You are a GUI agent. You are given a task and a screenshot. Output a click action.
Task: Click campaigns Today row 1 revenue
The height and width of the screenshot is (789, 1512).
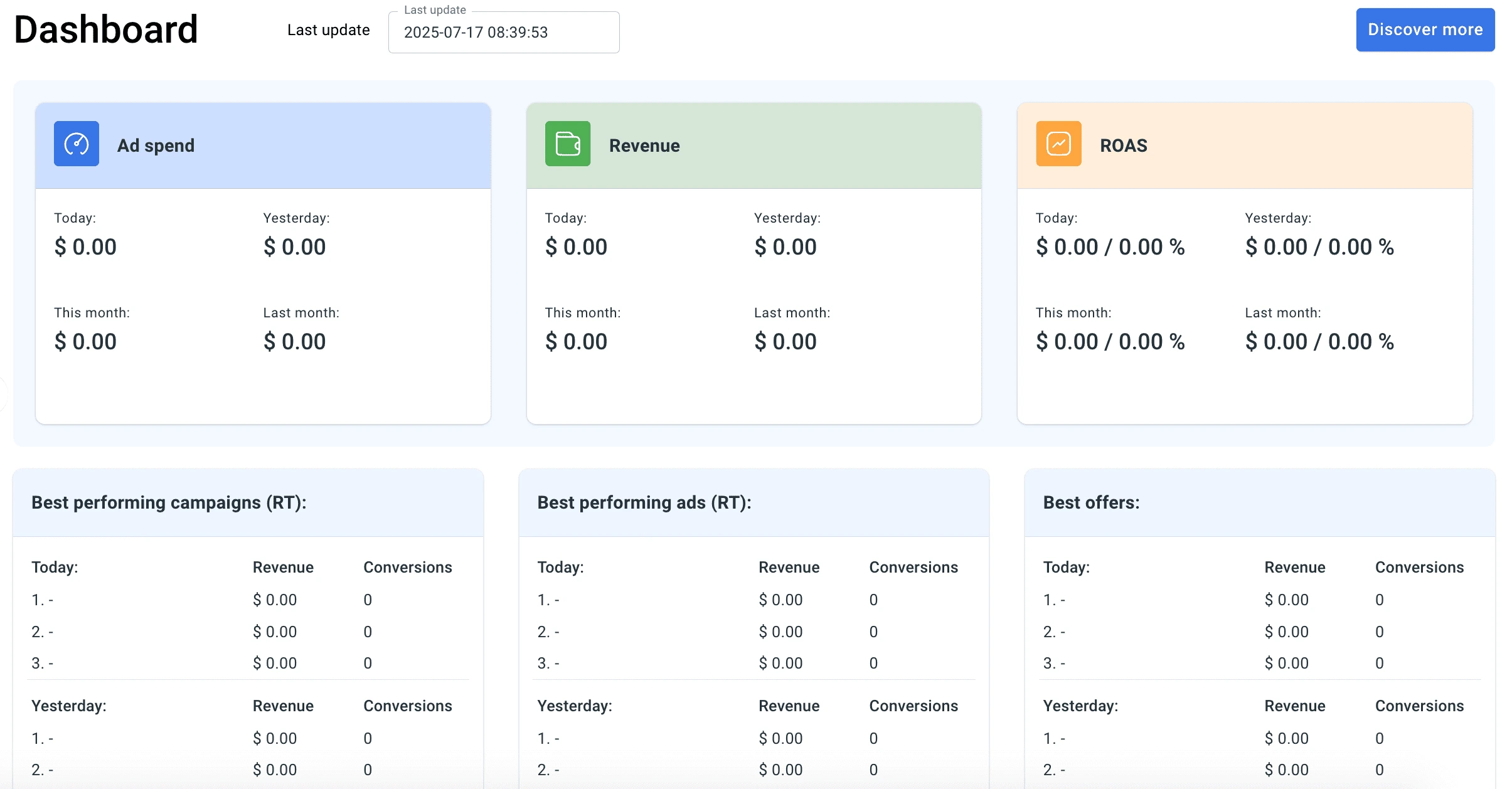click(x=275, y=600)
